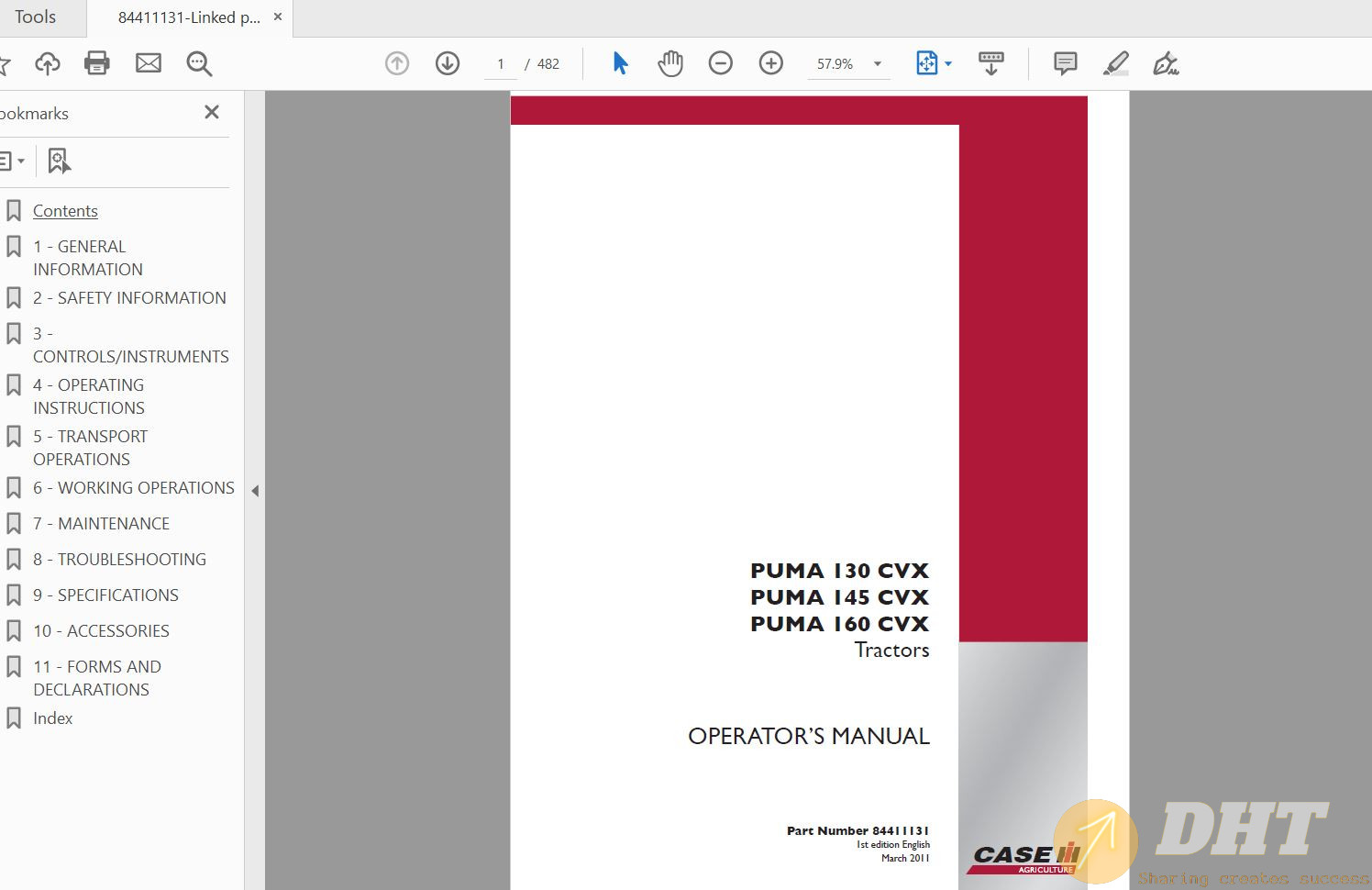
Task: Add a comment with sticky note icon
Action: (1065, 63)
